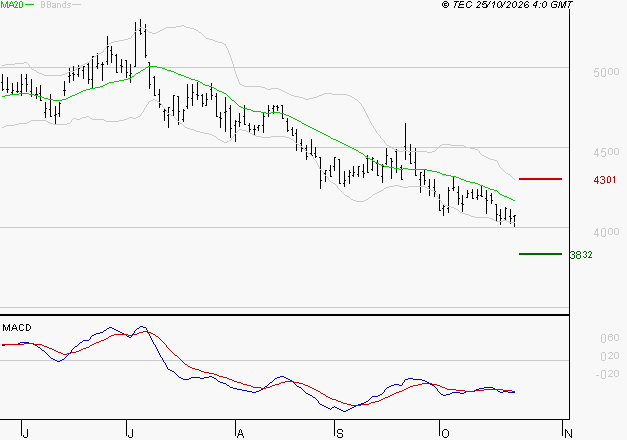Screen dimensions: 627x440
Task: Click the -020 MACD axis label
Action: click(607, 374)
